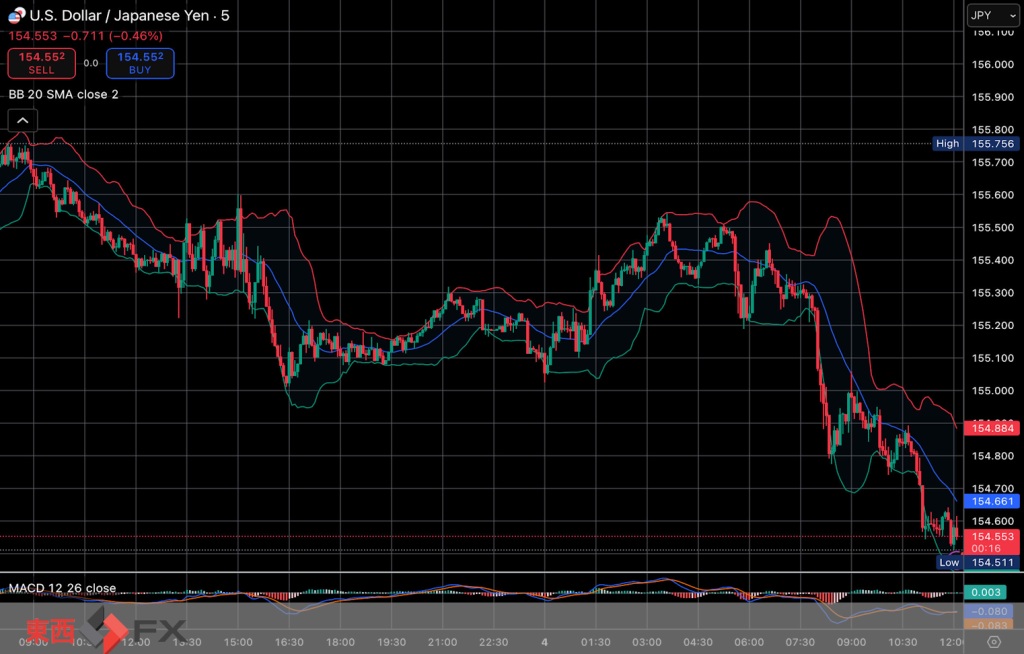Select the BB 20 SMA close indicator label
Screen dimensions: 1024x654
63,94
